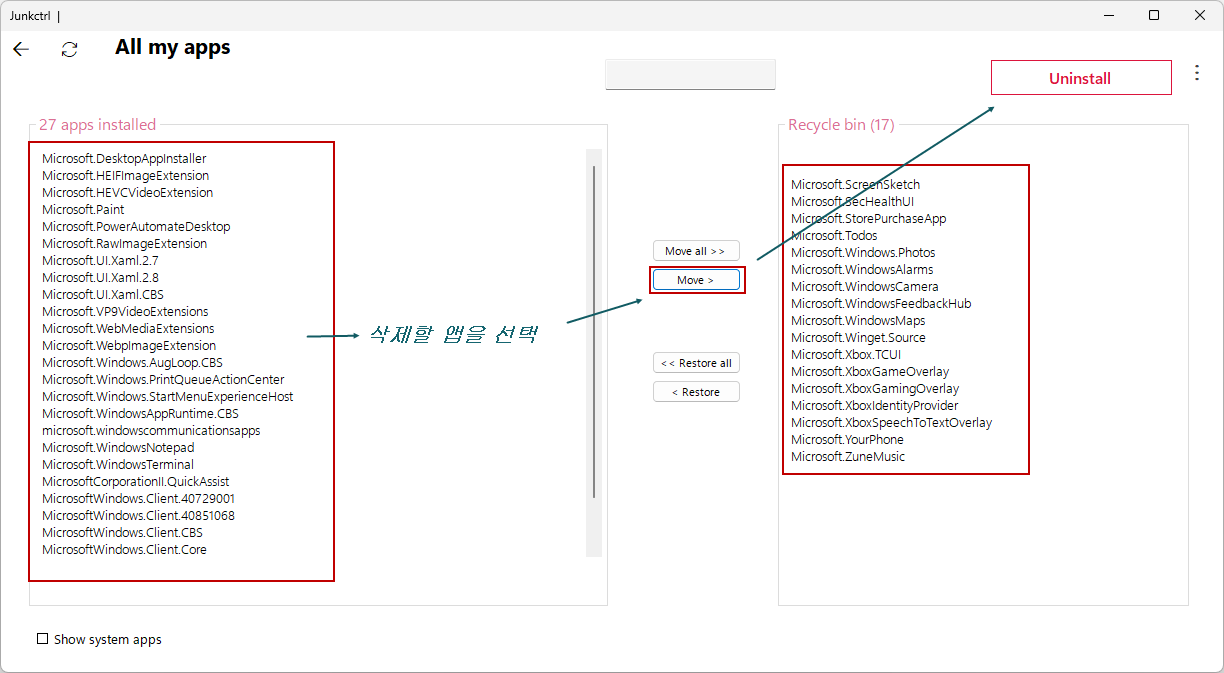The image size is (1224, 673).
Task: Select Microsoft.Windows.Photos in recycle bin
Action: click(863, 253)
